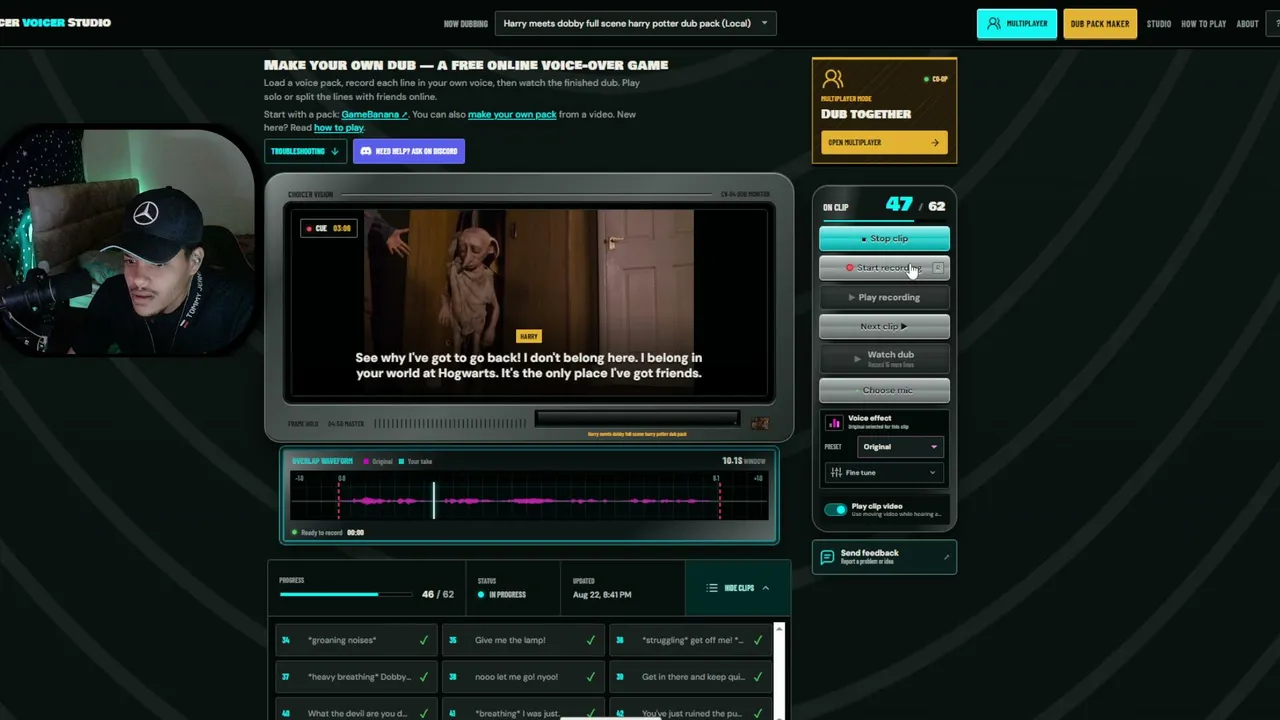This screenshot has width=1280, height=720.
Task: Collapse the clip list with Hide Clips
Action: click(x=738, y=588)
